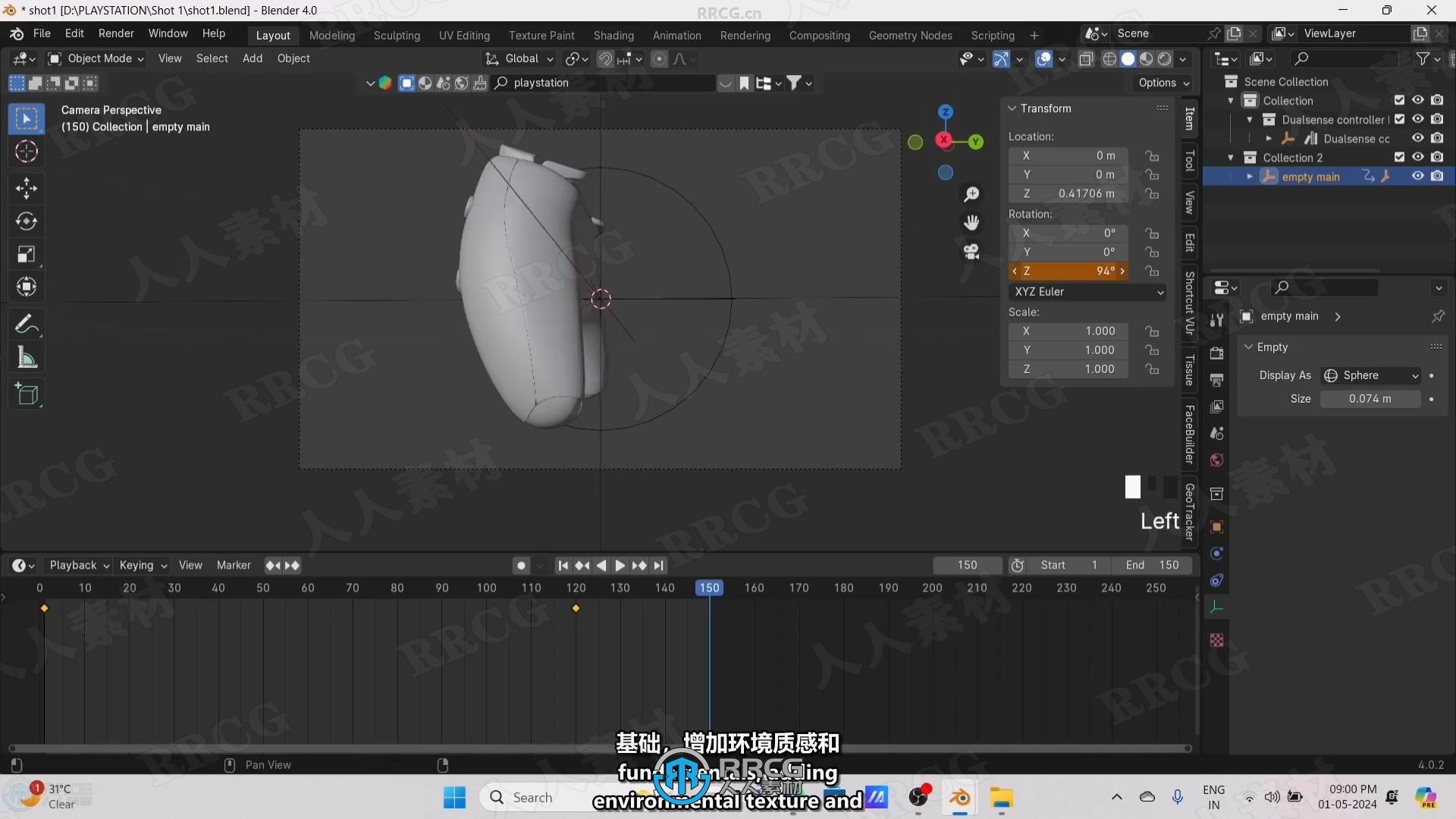The width and height of the screenshot is (1456, 819).
Task: Switch to wireframe viewport shading
Action: pos(1109,59)
